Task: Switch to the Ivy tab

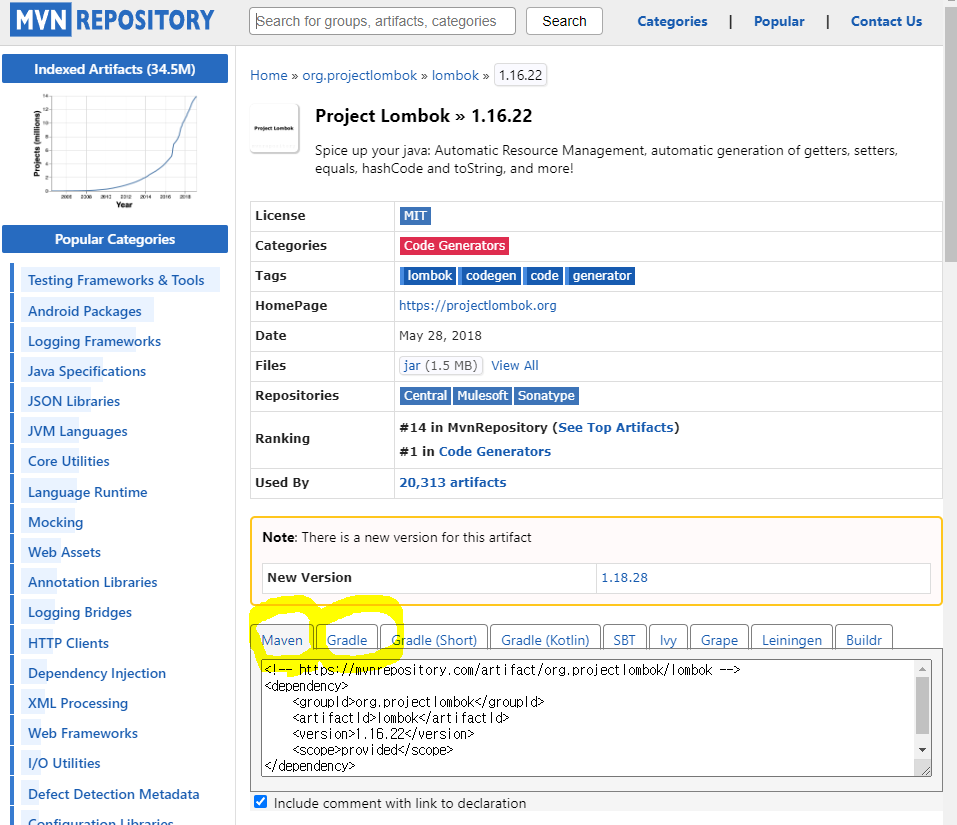Action: pyautogui.click(x=668, y=639)
